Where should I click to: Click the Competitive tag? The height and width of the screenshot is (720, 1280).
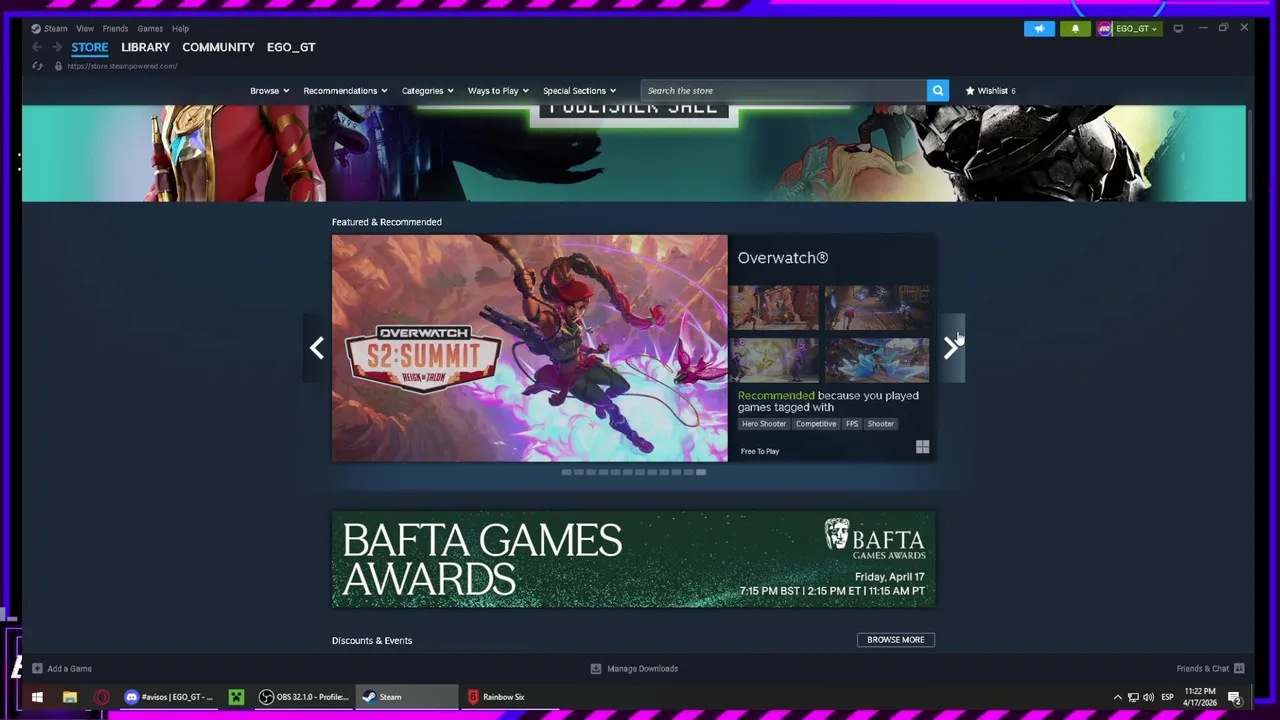click(x=816, y=424)
